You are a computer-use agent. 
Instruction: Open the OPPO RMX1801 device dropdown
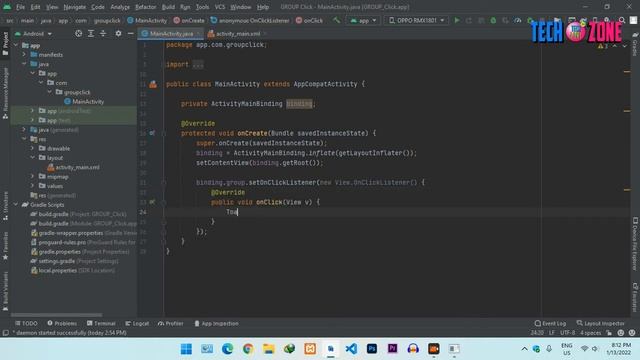(416, 20)
